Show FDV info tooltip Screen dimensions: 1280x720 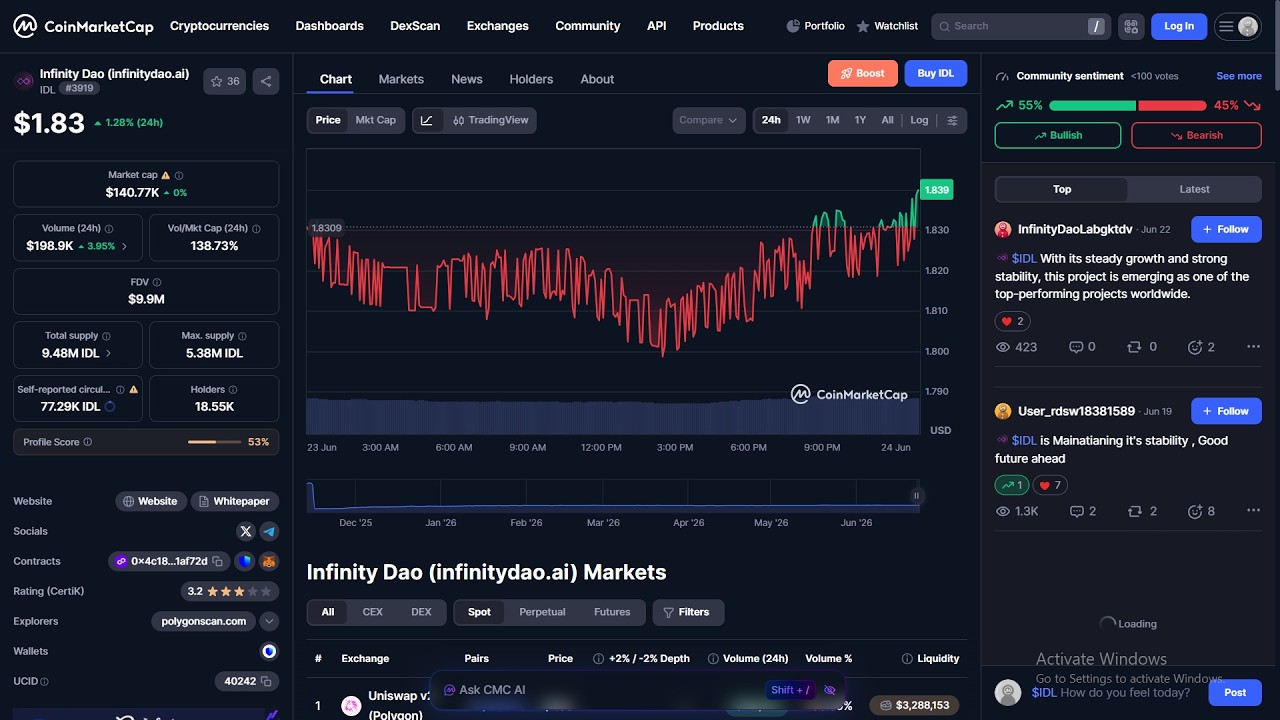click(157, 283)
